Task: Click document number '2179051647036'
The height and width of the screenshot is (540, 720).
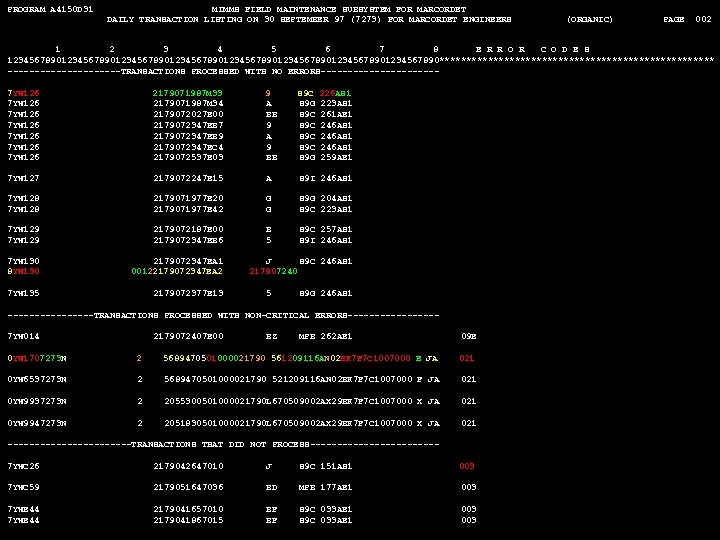Action: click(188, 487)
